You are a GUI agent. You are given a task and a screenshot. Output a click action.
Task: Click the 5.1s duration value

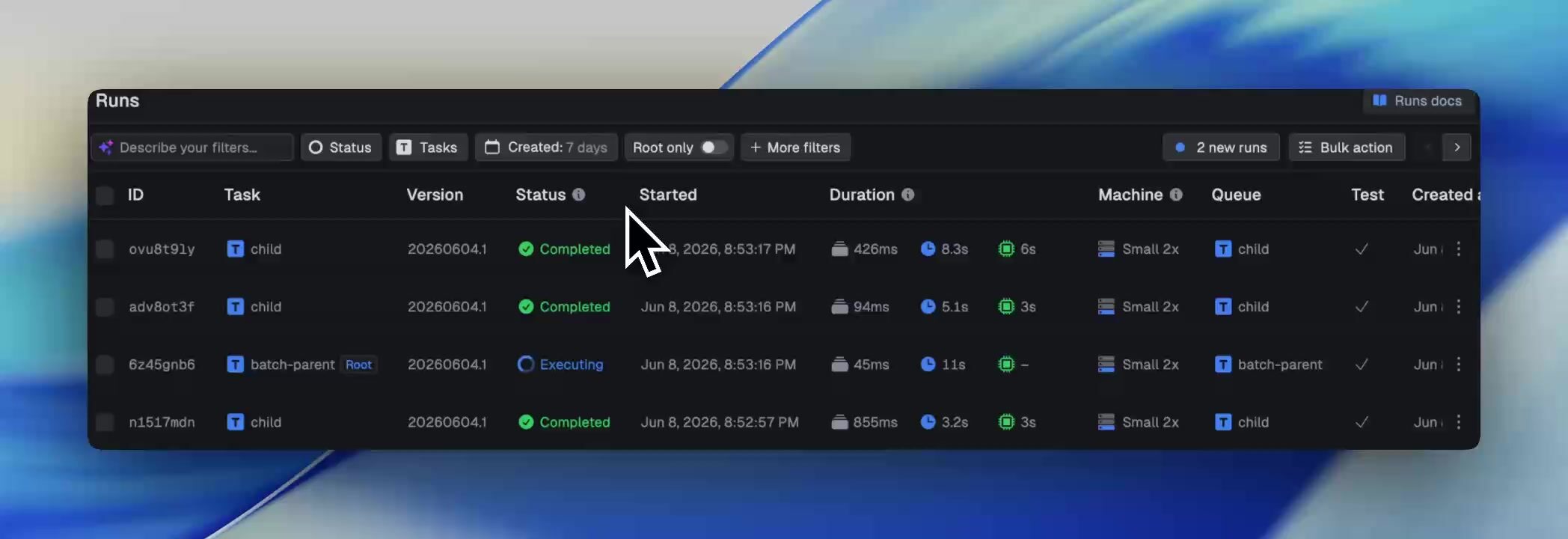[955, 307]
